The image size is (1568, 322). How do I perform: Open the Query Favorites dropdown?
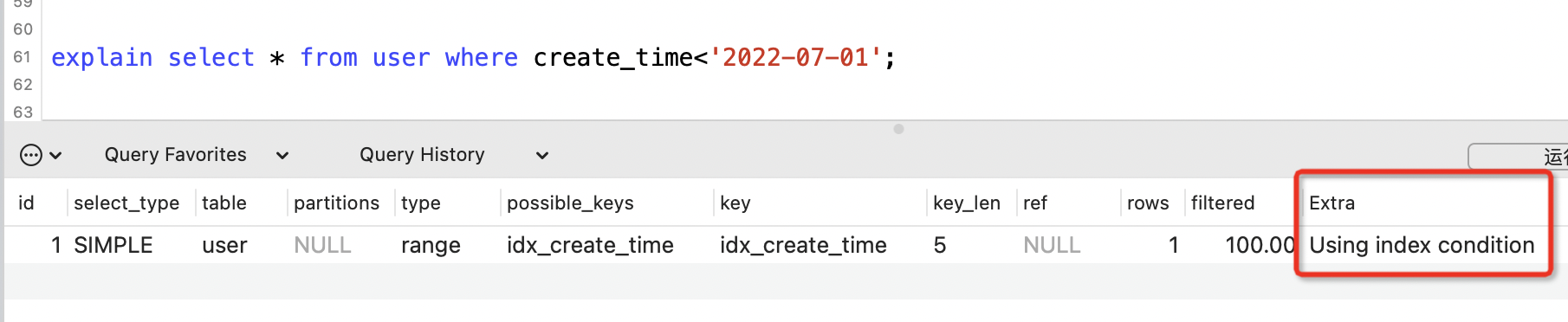[197, 155]
